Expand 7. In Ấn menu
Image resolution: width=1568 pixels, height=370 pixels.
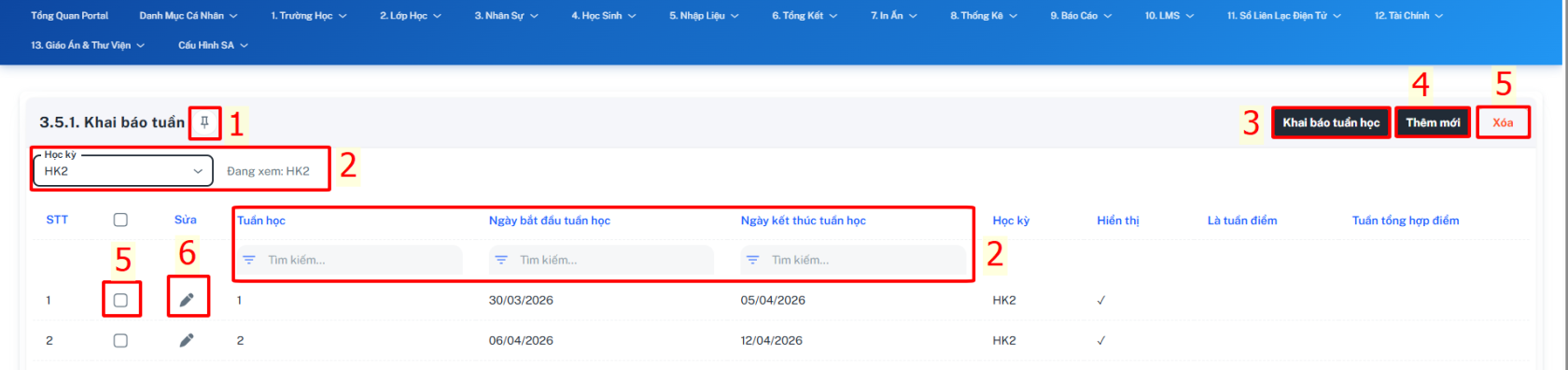pyautogui.click(x=894, y=16)
